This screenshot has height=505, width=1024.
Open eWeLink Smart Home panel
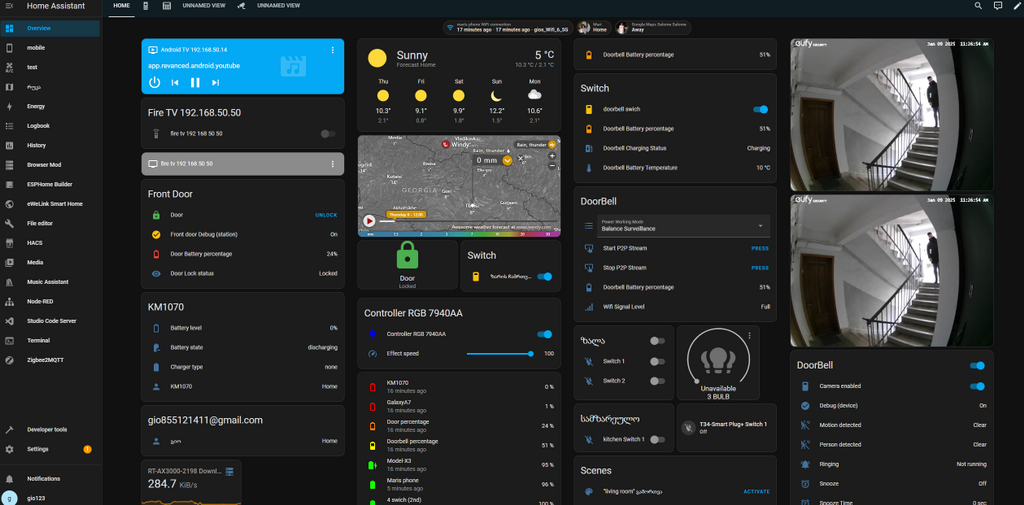50,204
